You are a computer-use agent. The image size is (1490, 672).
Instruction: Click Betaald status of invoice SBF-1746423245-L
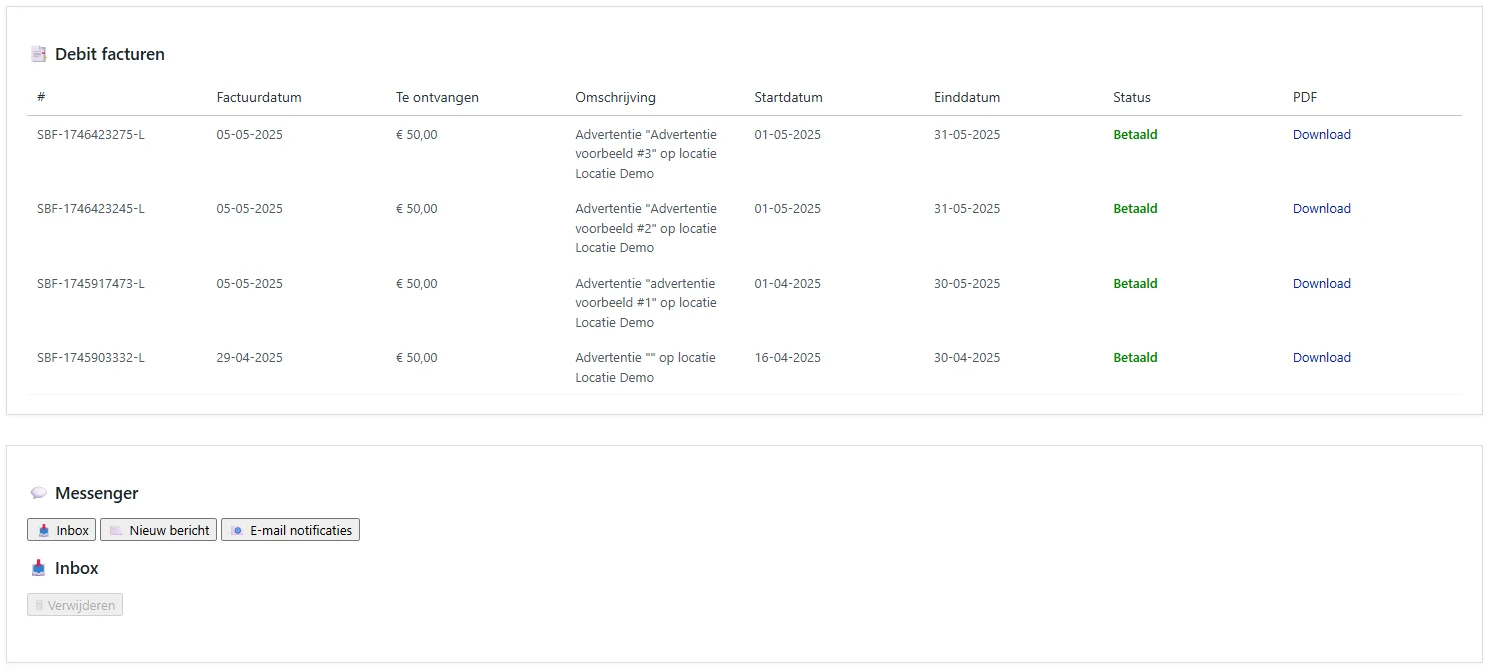point(1135,209)
